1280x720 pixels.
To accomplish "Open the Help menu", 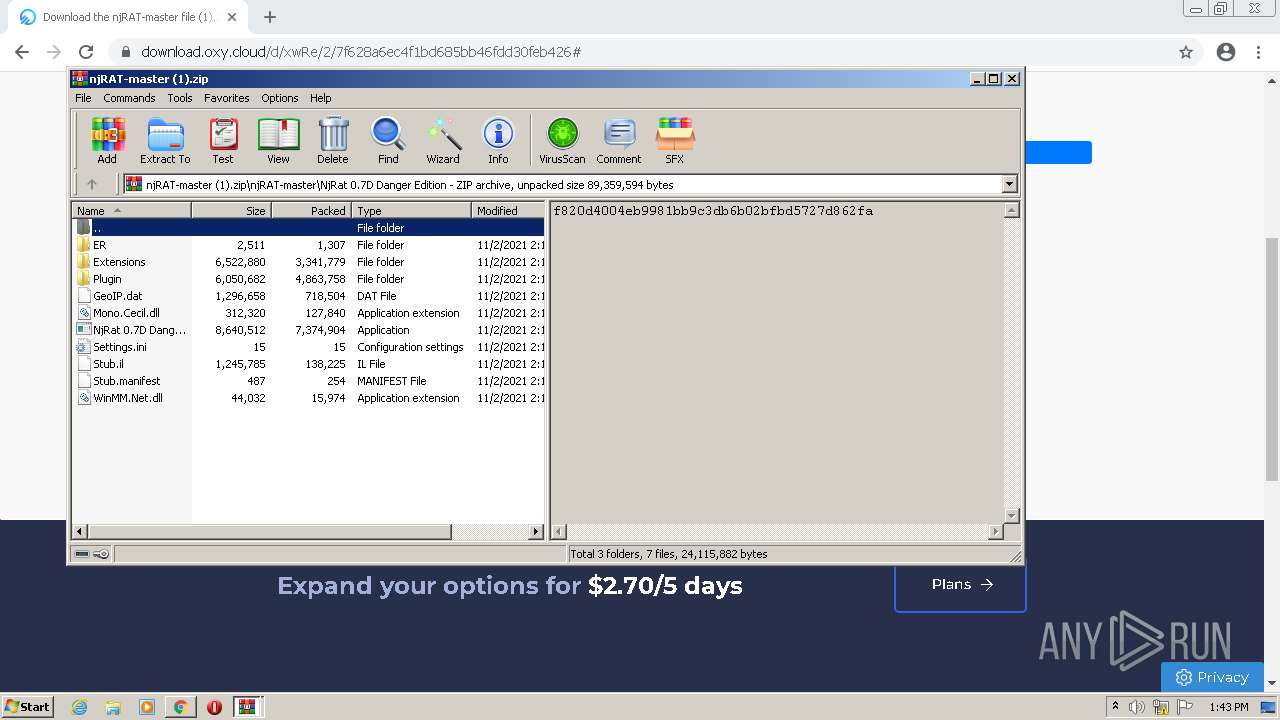I will point(320,98).
